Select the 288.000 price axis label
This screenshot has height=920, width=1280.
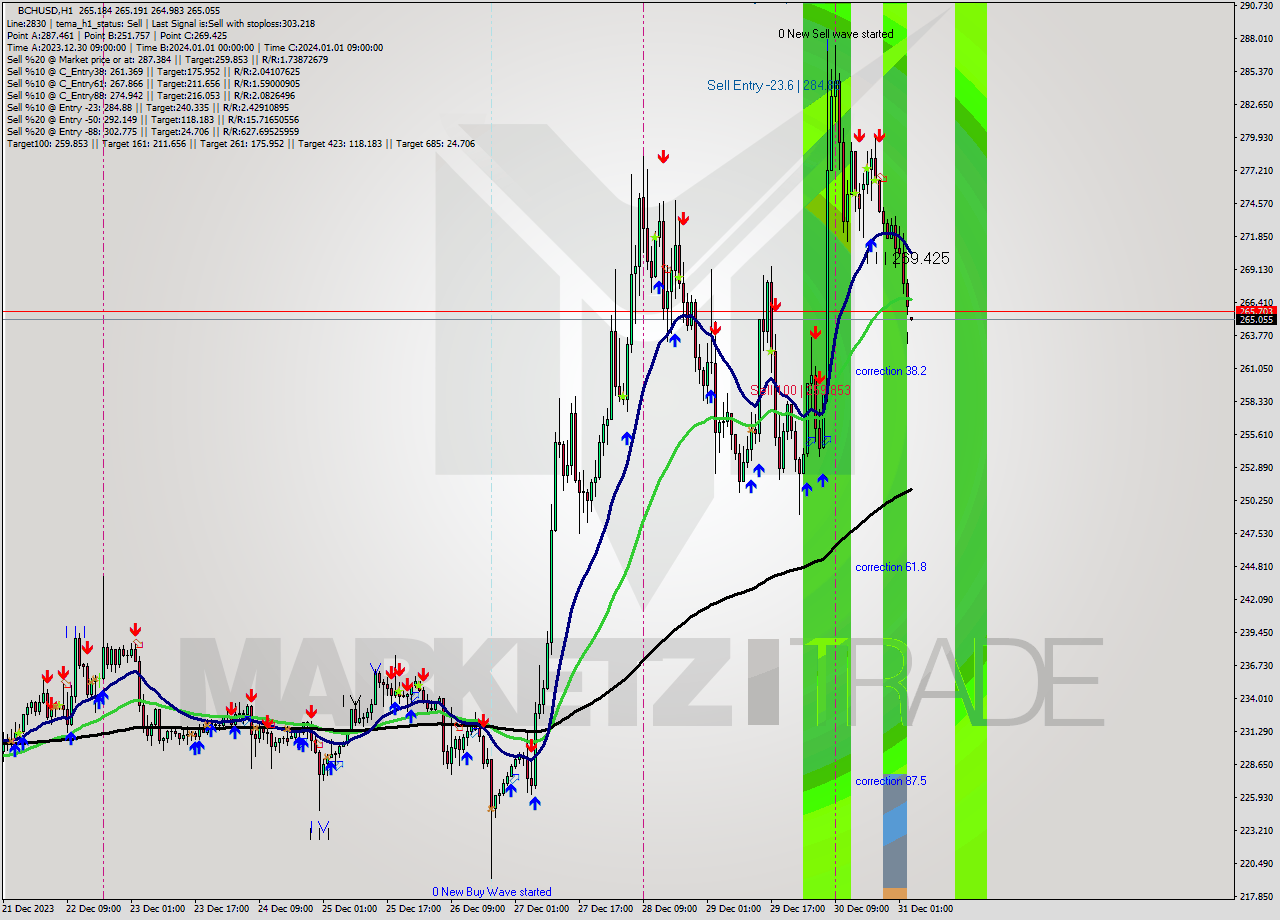(x=1256, y=38)
